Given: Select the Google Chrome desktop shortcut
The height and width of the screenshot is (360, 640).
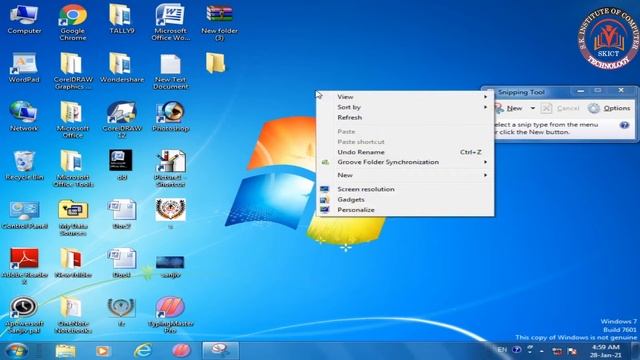Looking at the screenshot, I should [x=73, y=16].
